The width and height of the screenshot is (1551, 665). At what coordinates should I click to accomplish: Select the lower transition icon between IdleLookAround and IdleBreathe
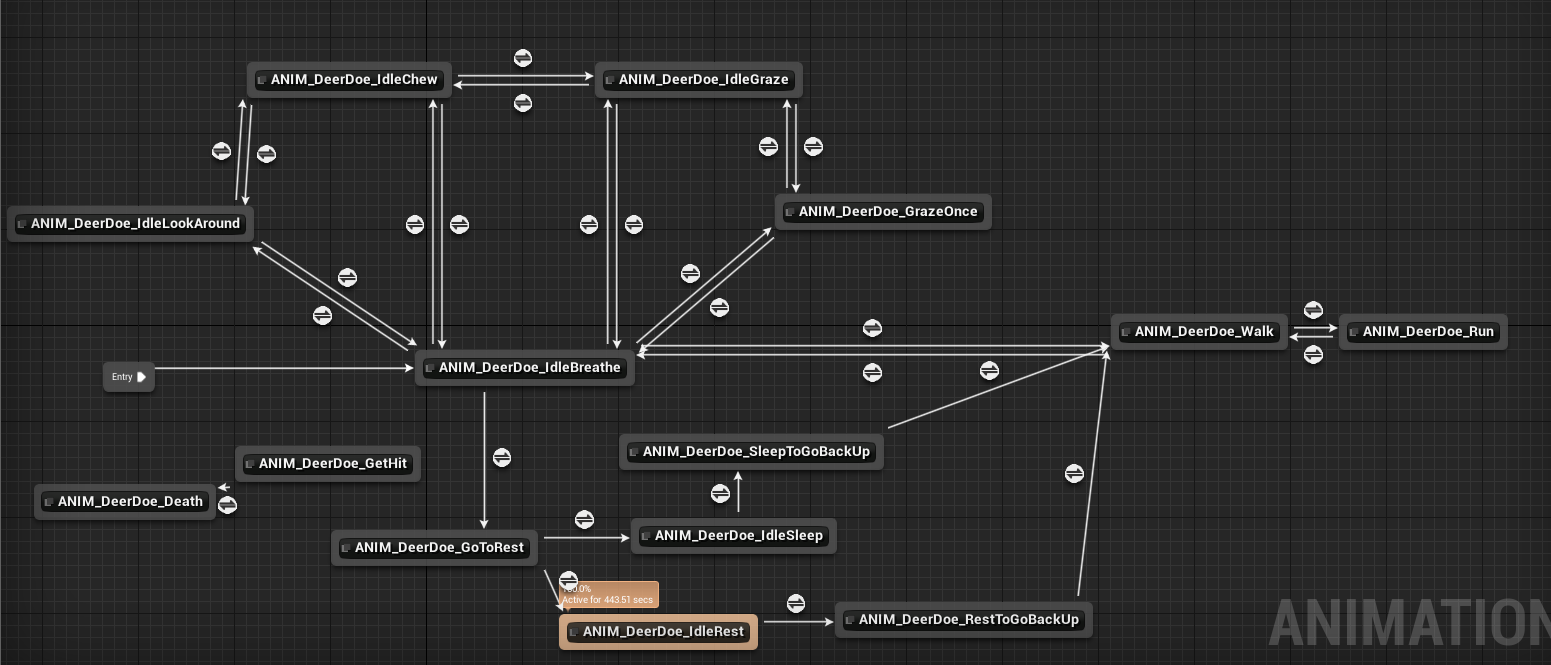tap(322, 315)
